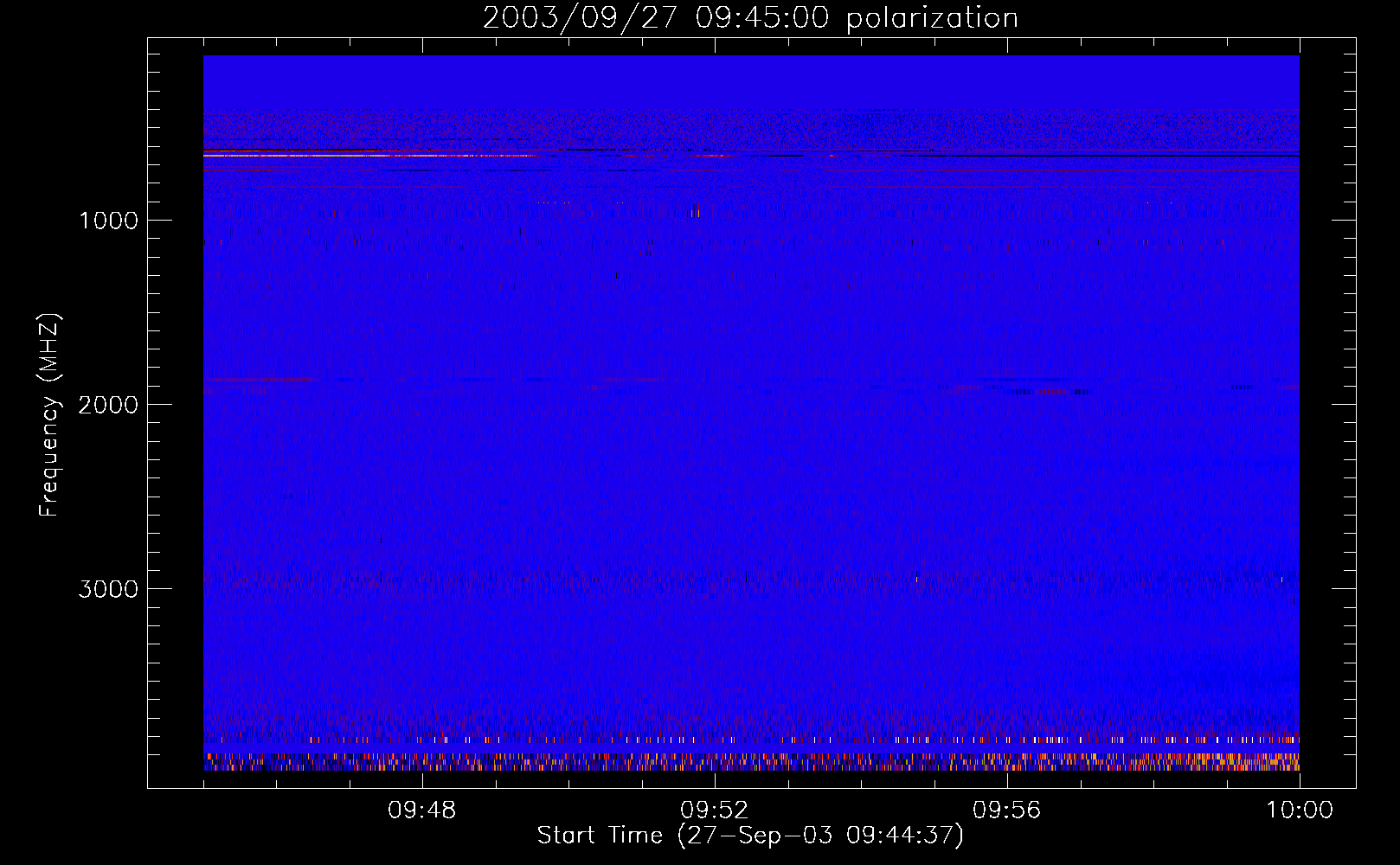Click the '1000' frequency tick label
1400x865 pixels.
pos(109,221)
